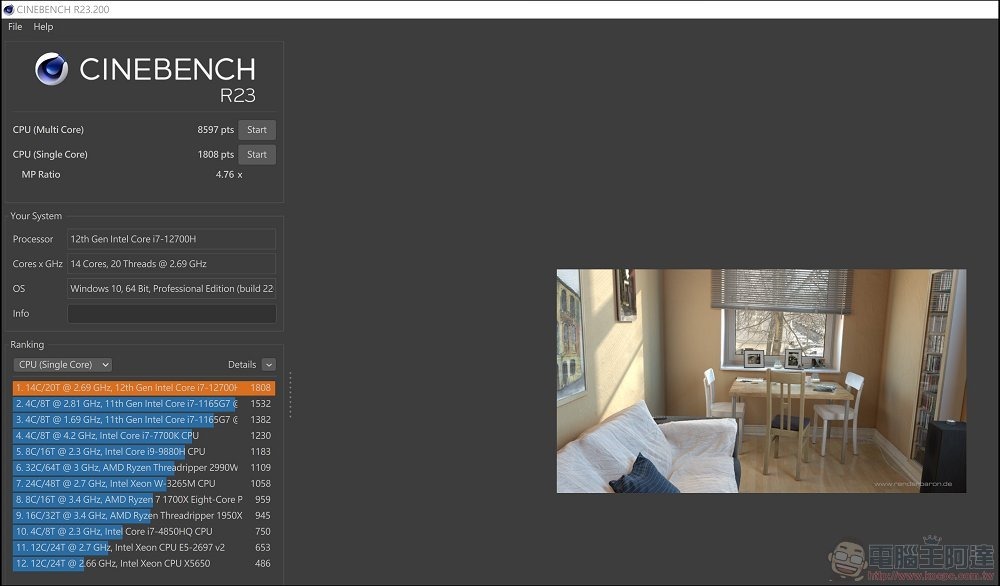Viewport: 1000px width, 586px height.
Task: Select ranking row 5 Core i9-9880H
Action: 144,451
